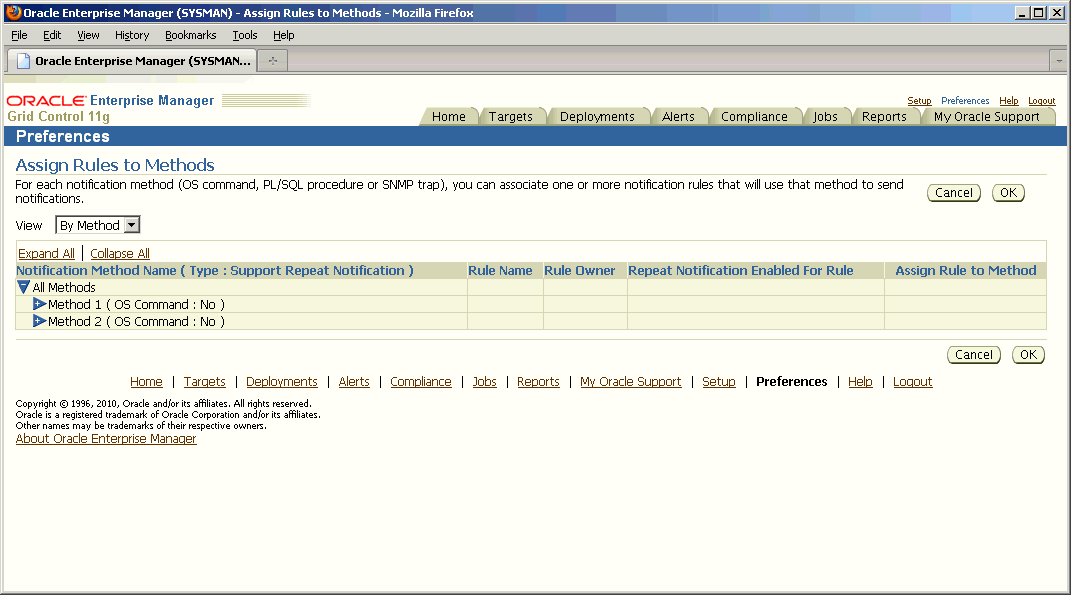Switch to the Jobs tab

pos(825,117)
